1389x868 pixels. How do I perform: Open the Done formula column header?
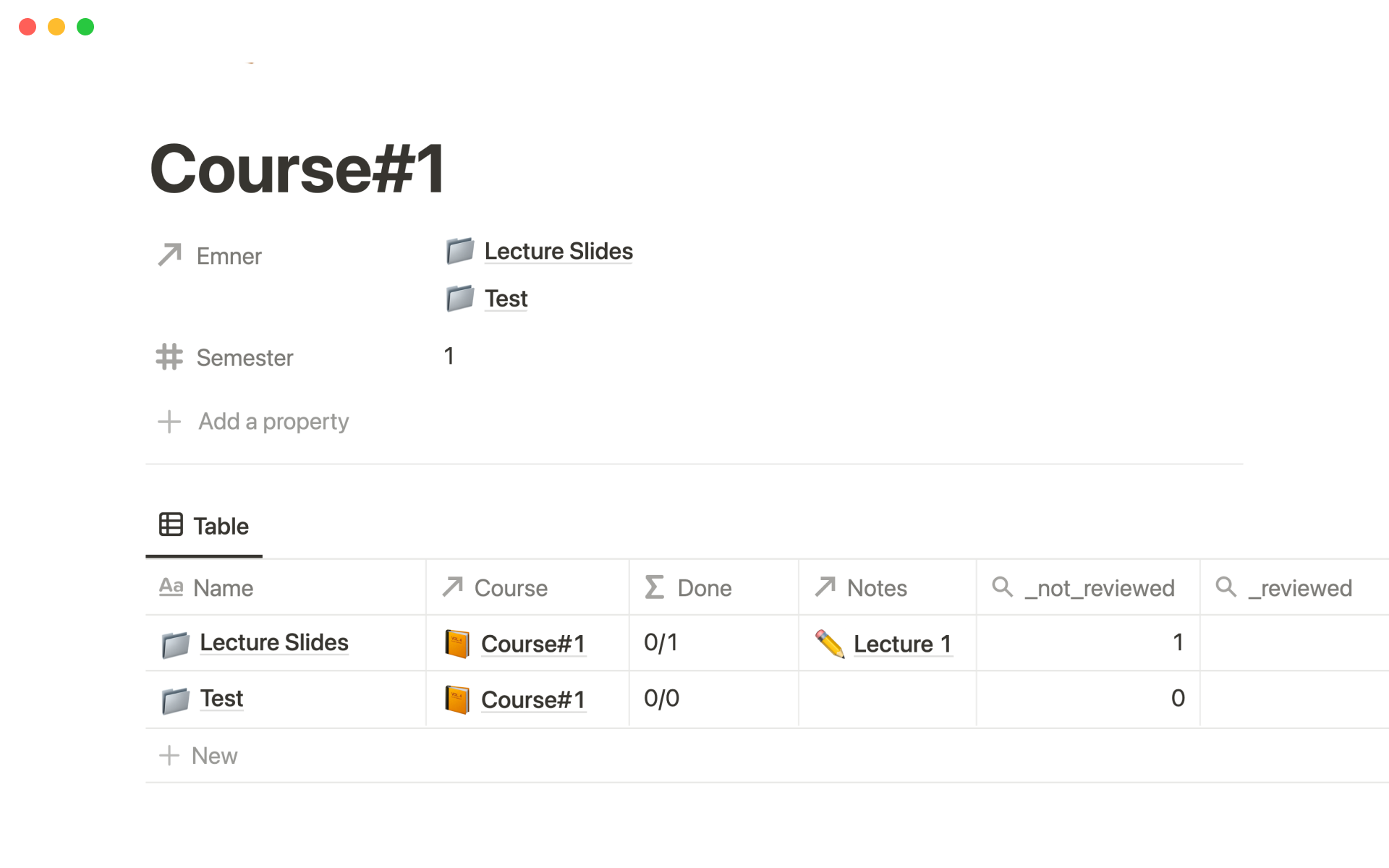[x=704, y=587]
